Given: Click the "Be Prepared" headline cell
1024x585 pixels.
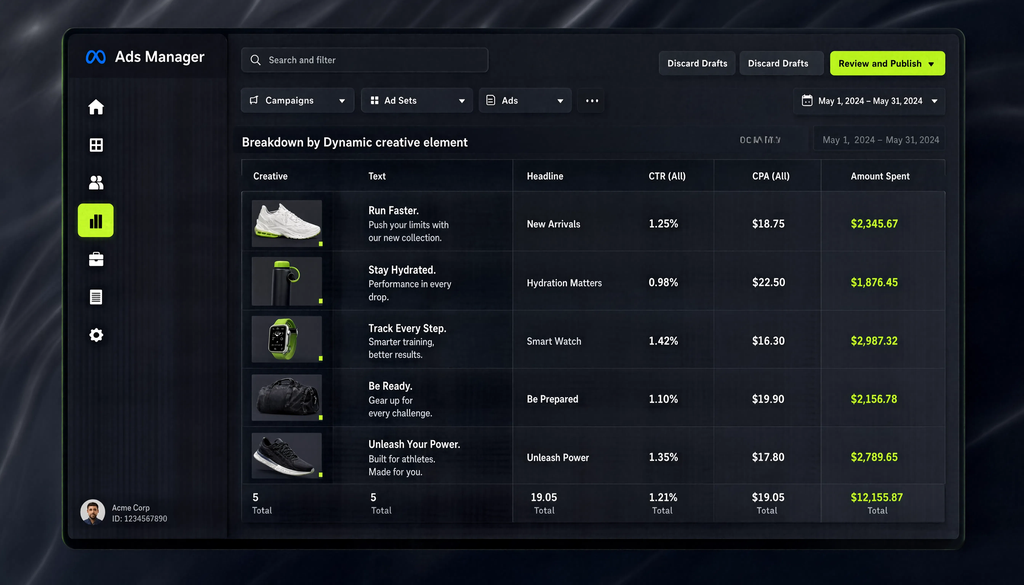Looking at the screenshot, I should pos(552,399).
